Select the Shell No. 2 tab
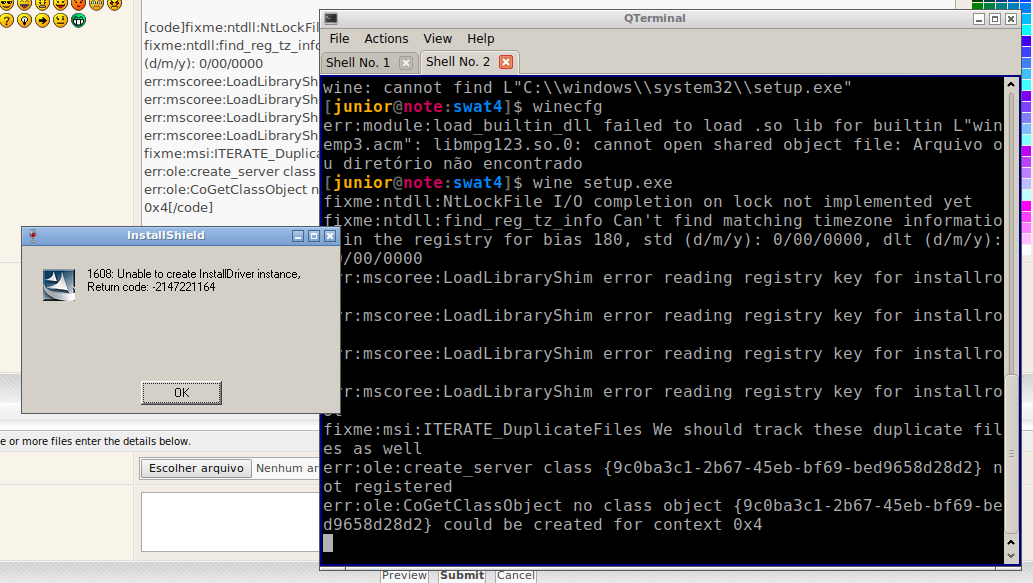Screen dimensions: 1033x583 [x=458, y=62]
